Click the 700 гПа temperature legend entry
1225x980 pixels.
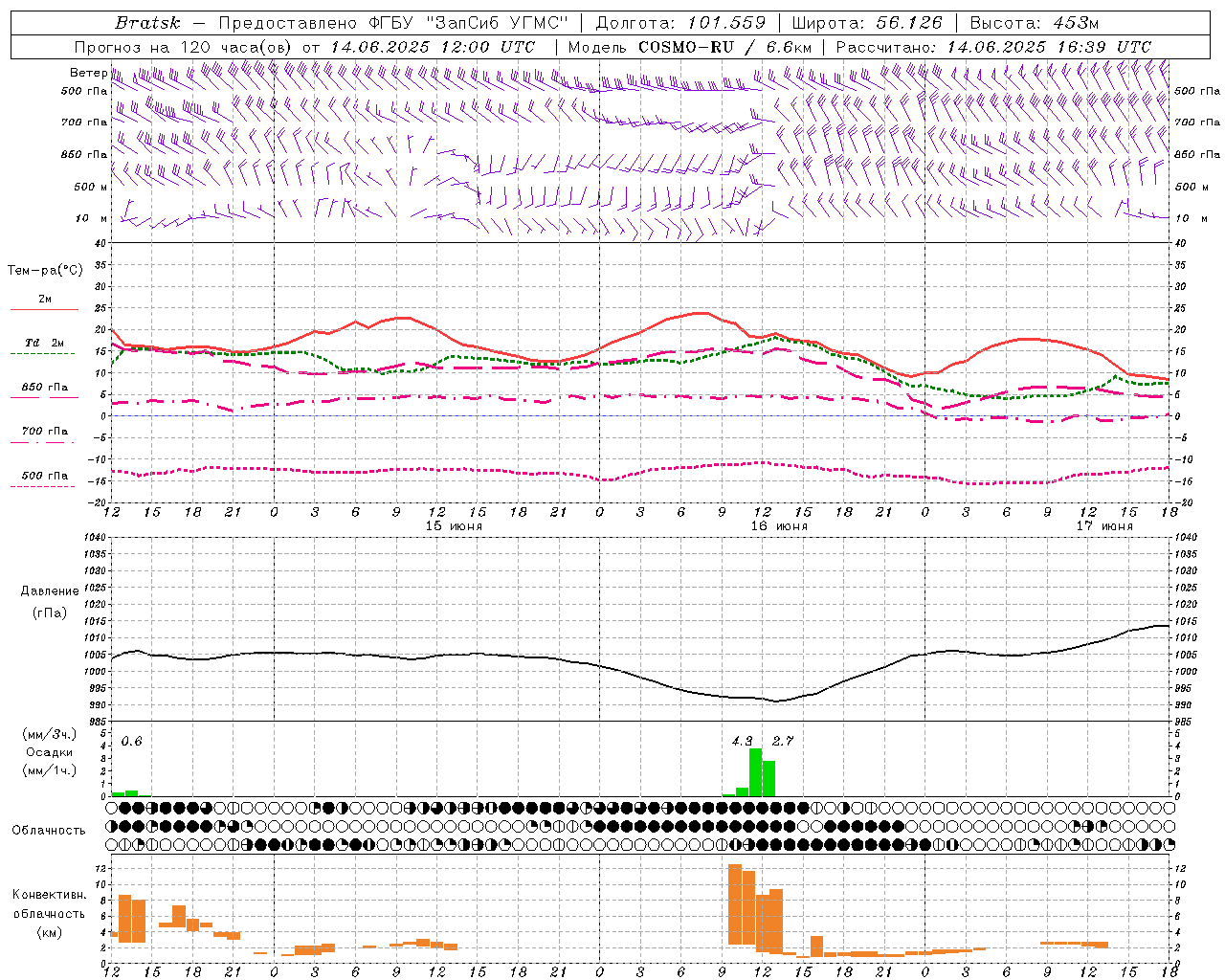click(44, 432)
